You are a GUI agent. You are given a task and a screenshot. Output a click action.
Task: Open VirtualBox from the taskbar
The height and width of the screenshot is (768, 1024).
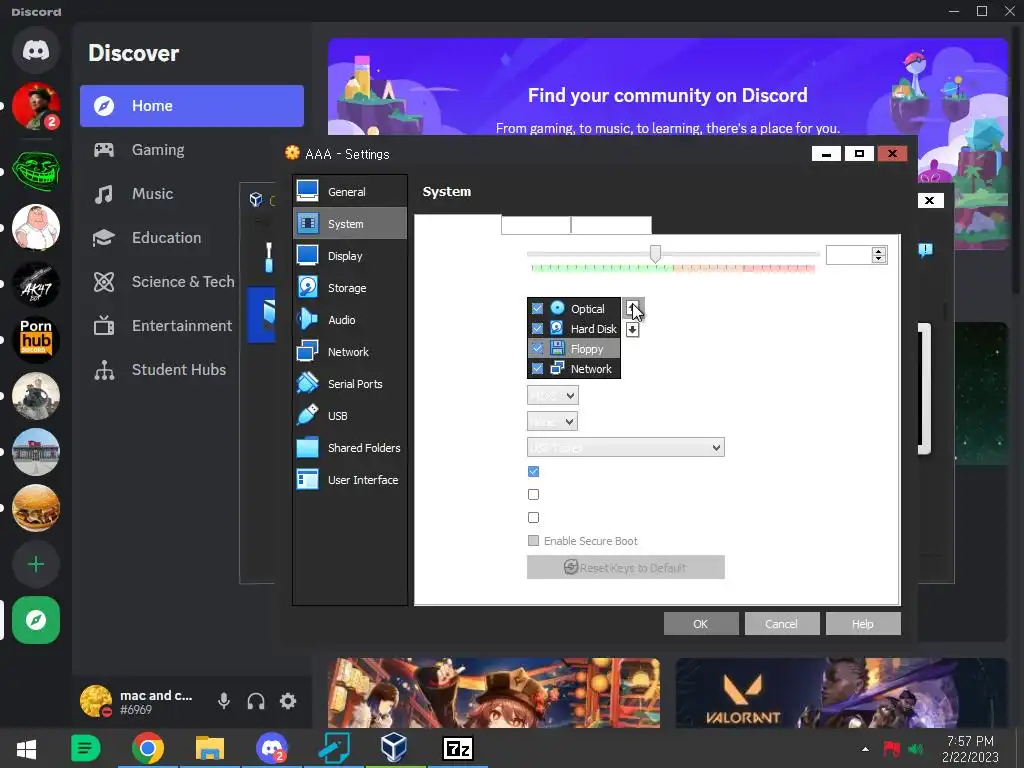(x=394, y=748)
